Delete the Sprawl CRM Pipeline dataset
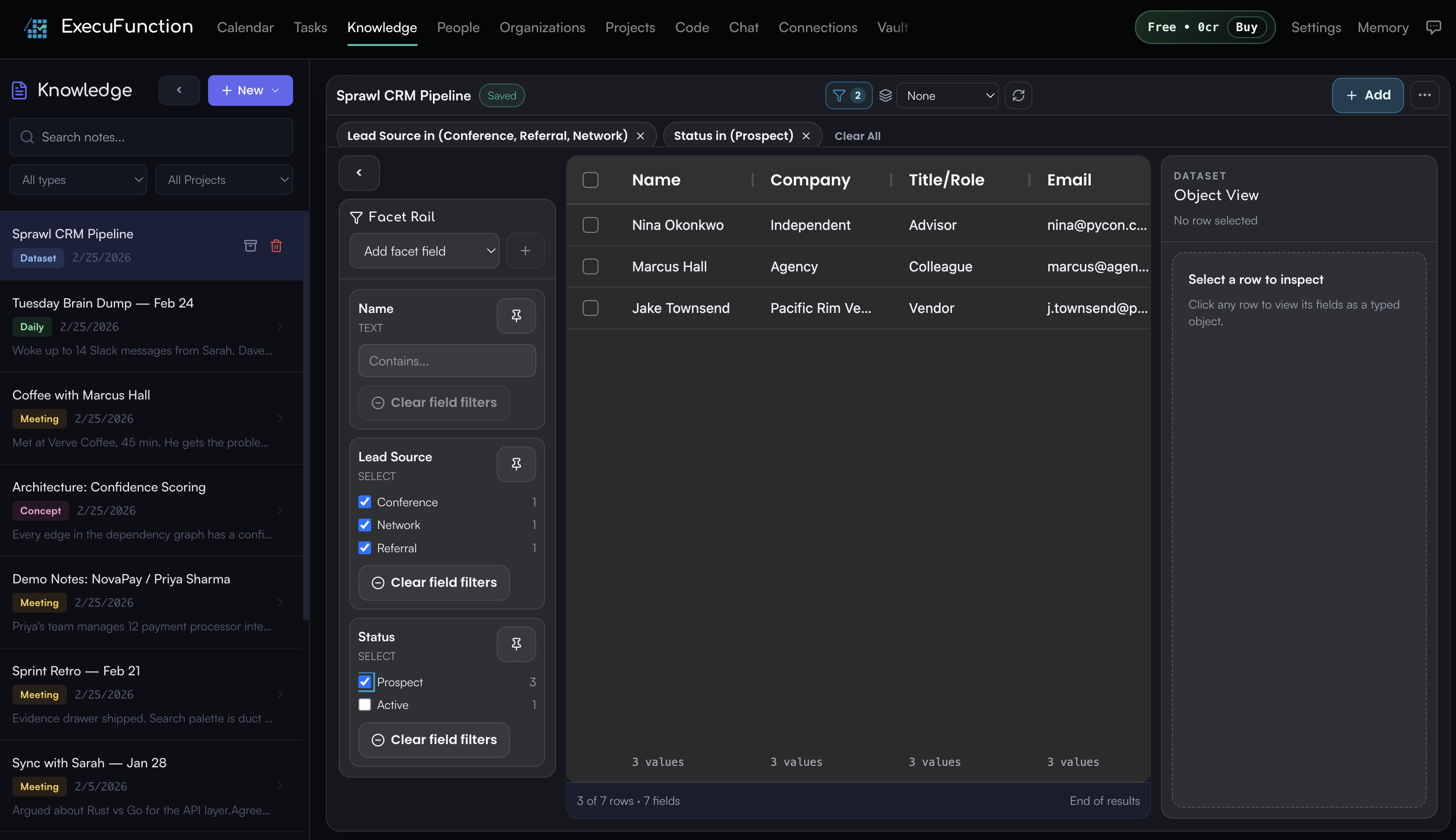The width and height of the screenshot is (1456, 840). (276, 245)
